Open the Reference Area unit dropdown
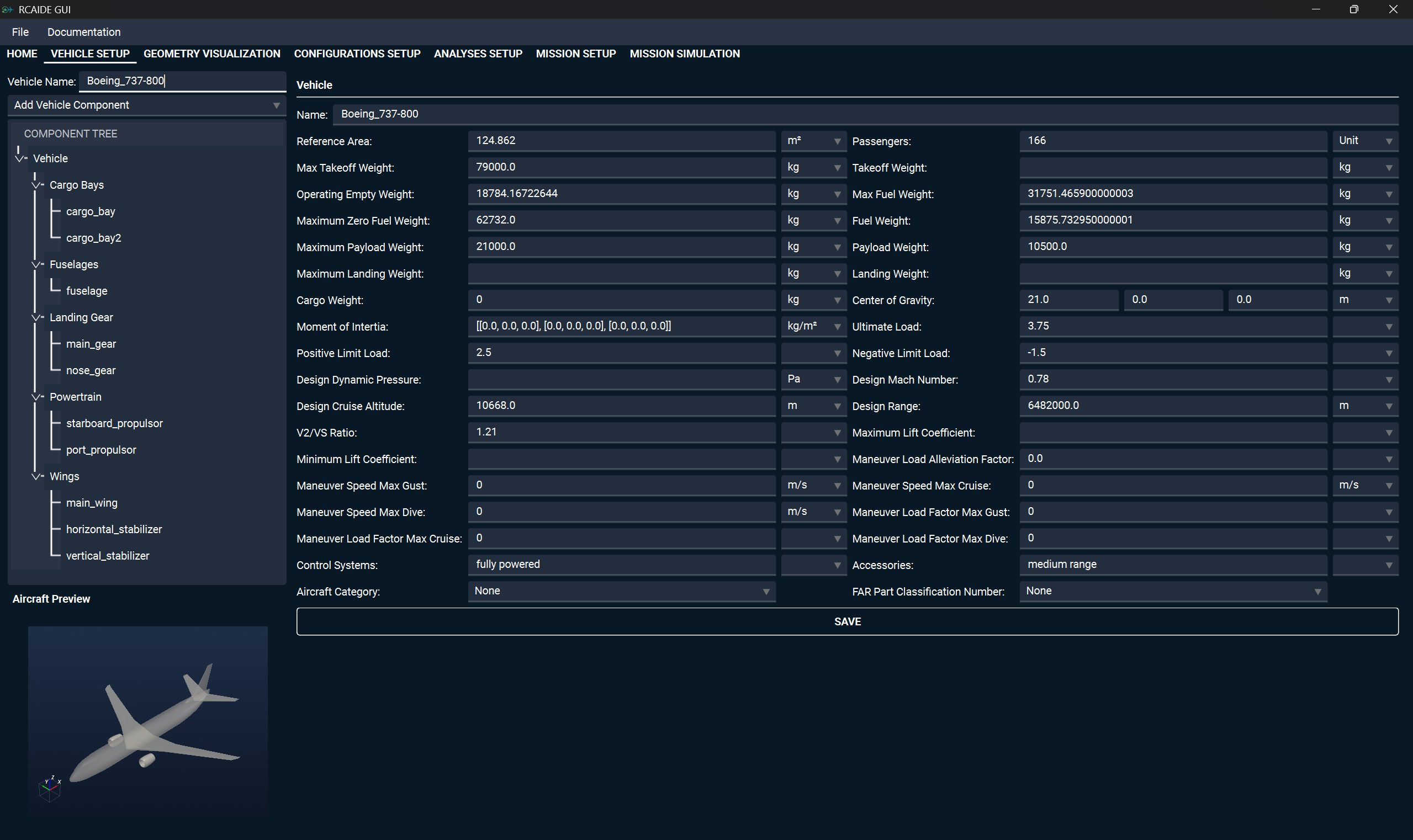 pos(813,141)
